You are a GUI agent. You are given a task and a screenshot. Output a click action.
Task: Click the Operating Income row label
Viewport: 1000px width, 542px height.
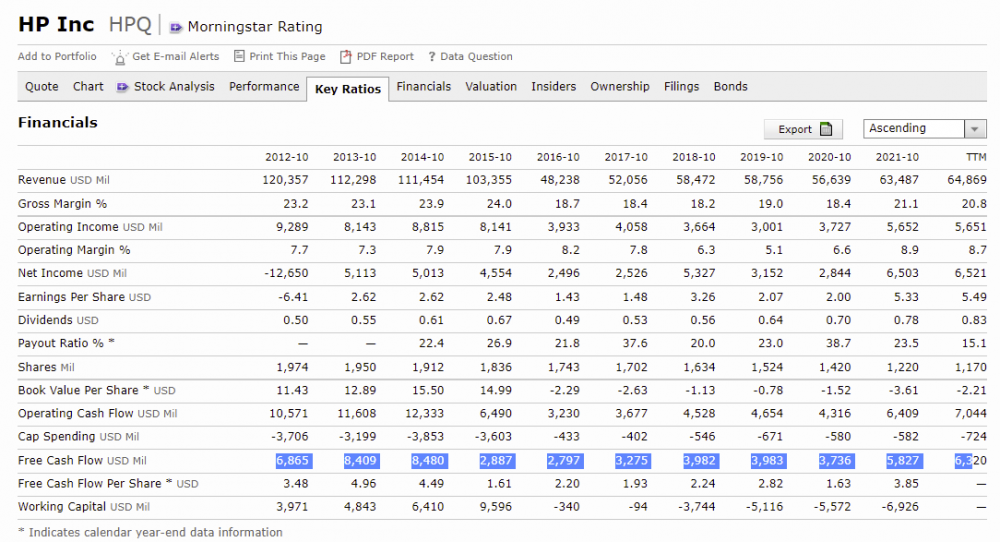click(x=90, y=227)
